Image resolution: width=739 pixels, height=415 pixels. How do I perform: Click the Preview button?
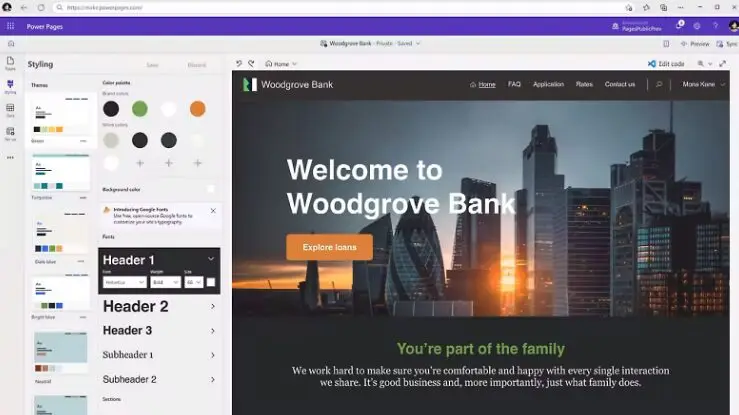coord(695,43)
